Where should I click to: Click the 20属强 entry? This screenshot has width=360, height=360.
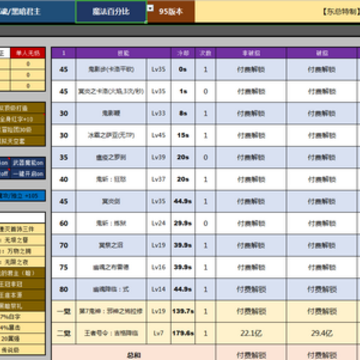pos(22,339)
